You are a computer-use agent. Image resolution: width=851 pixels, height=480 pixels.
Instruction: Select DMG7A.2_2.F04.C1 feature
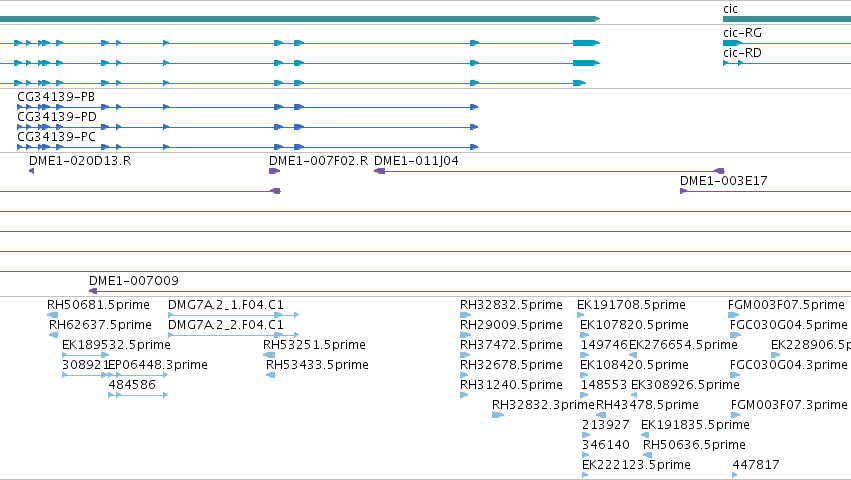tap(226, 325)
